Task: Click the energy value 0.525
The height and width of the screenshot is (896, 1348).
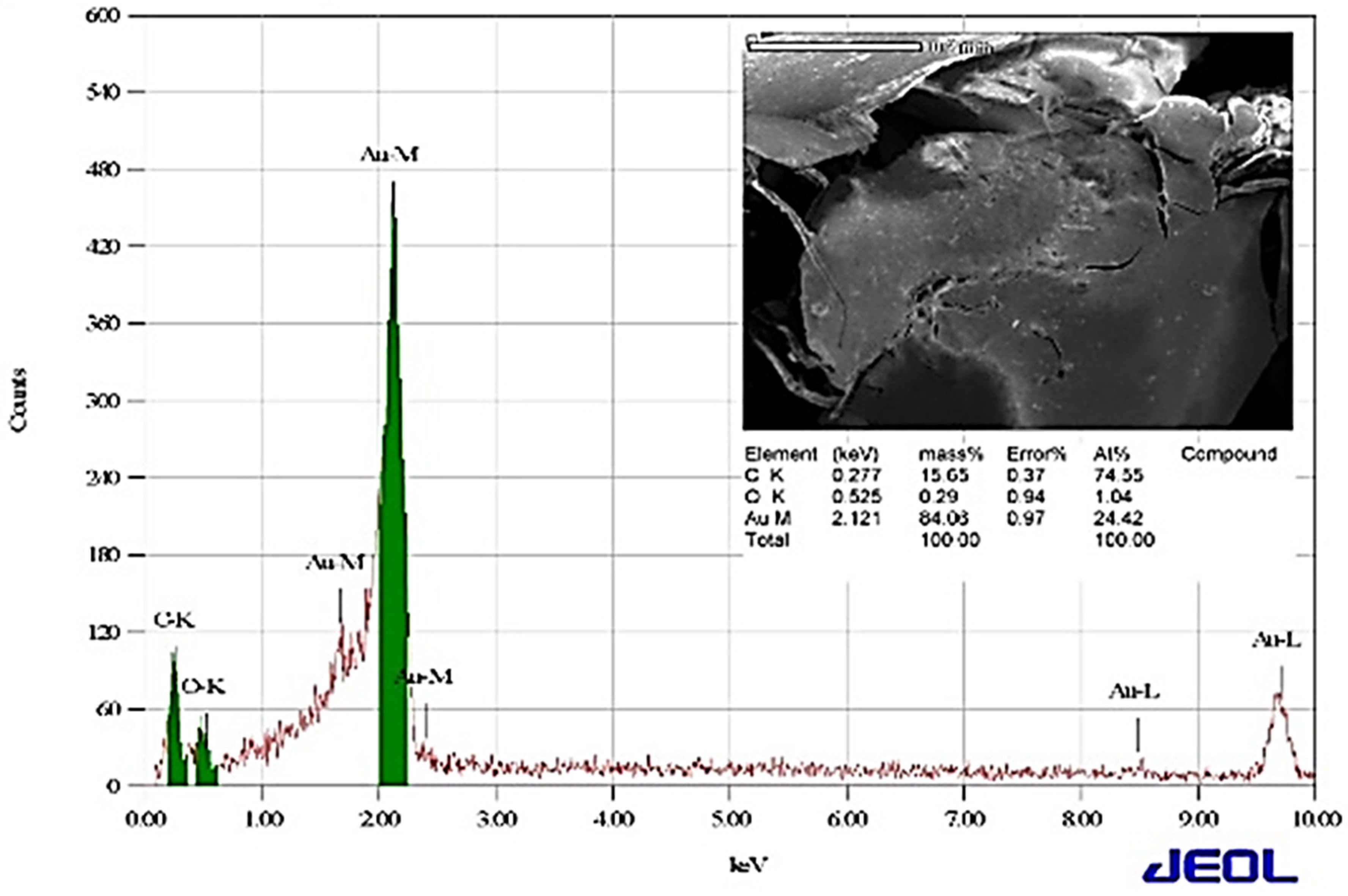Action: (857, 497)
